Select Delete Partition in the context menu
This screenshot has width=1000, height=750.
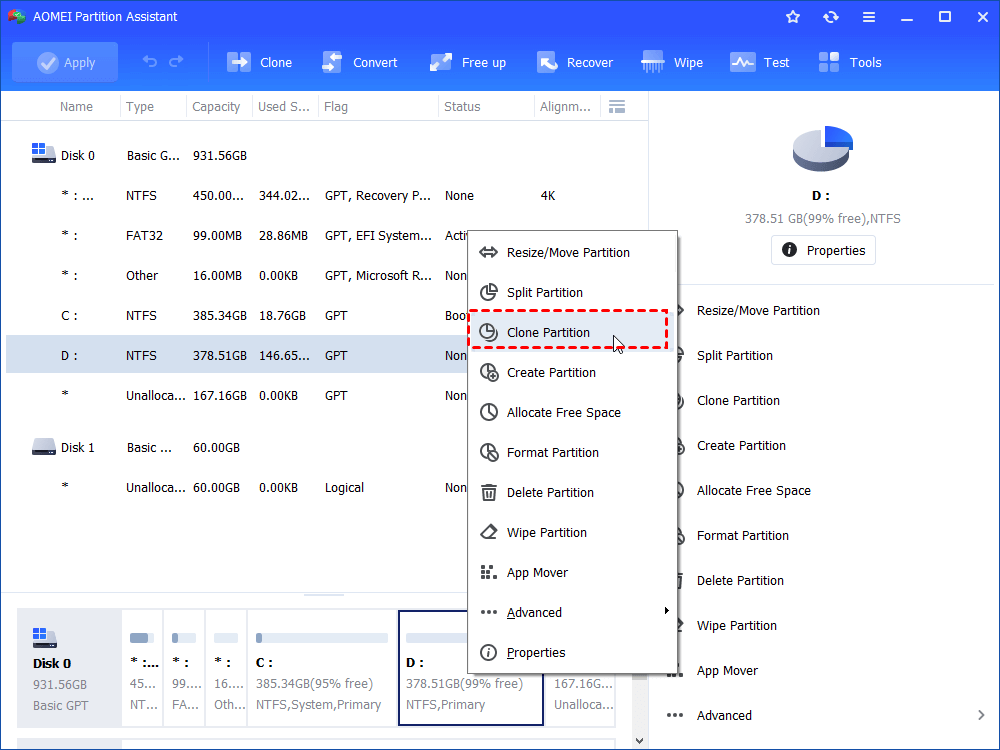pyautogui.click(x=549, y=492)
